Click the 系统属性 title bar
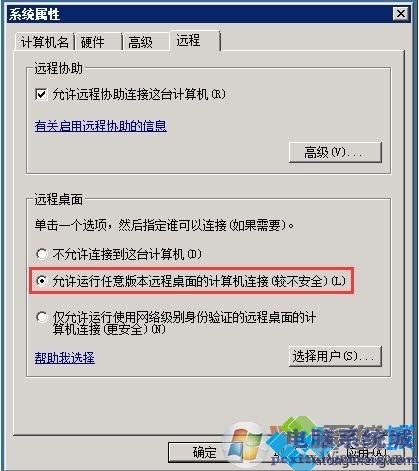 200,14
